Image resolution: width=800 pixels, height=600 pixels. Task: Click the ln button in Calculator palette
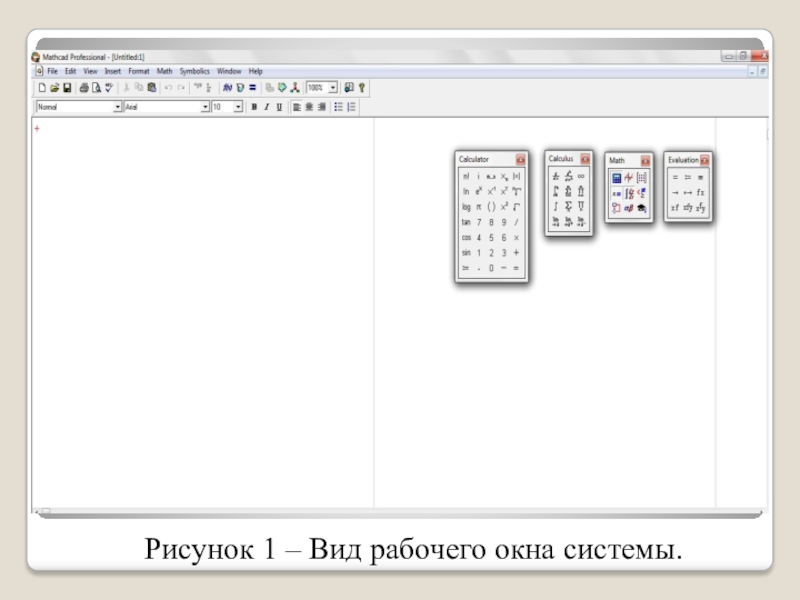[x=466, y=191]
